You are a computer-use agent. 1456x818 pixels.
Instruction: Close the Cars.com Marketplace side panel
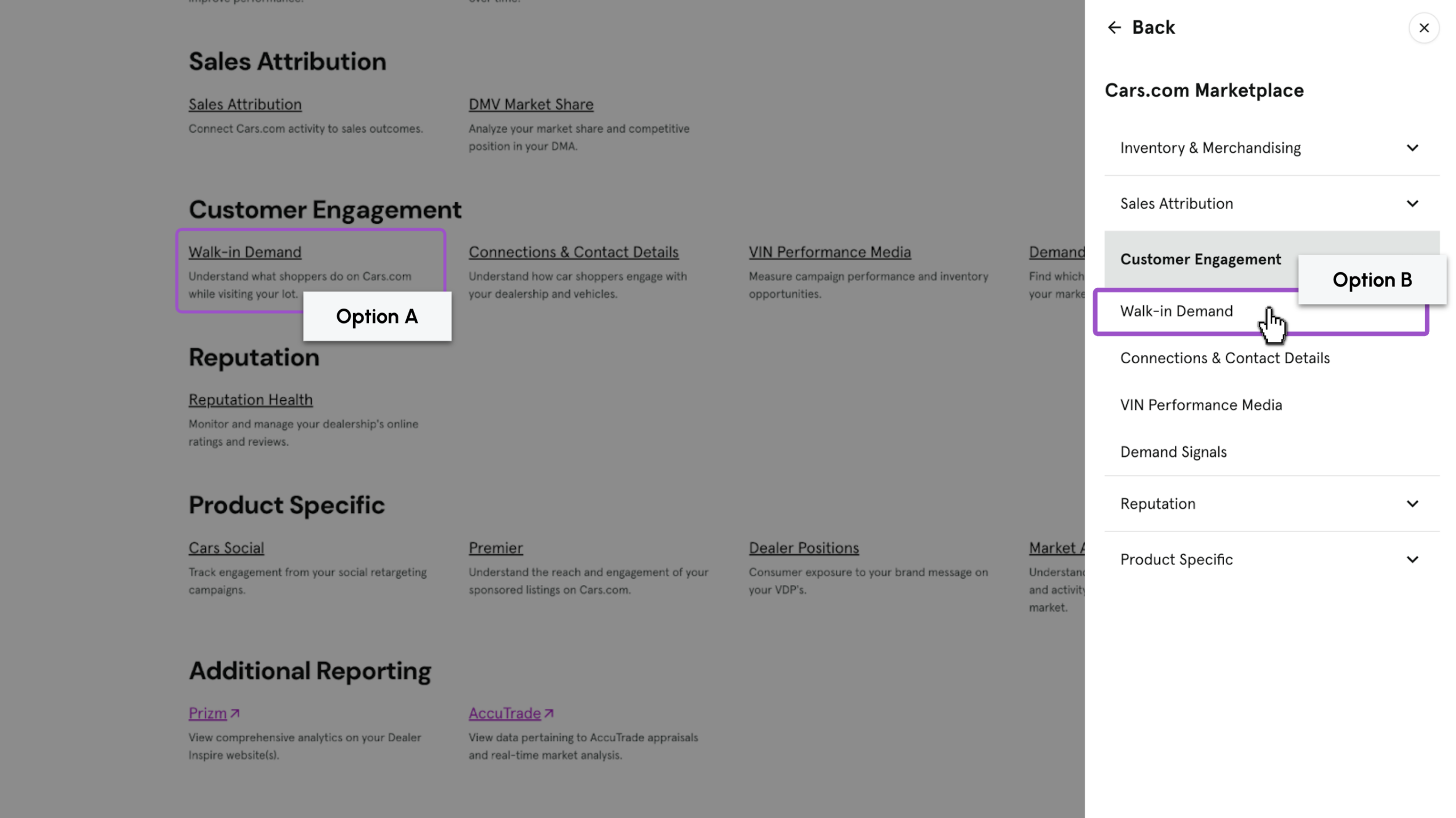point(1424,28)
